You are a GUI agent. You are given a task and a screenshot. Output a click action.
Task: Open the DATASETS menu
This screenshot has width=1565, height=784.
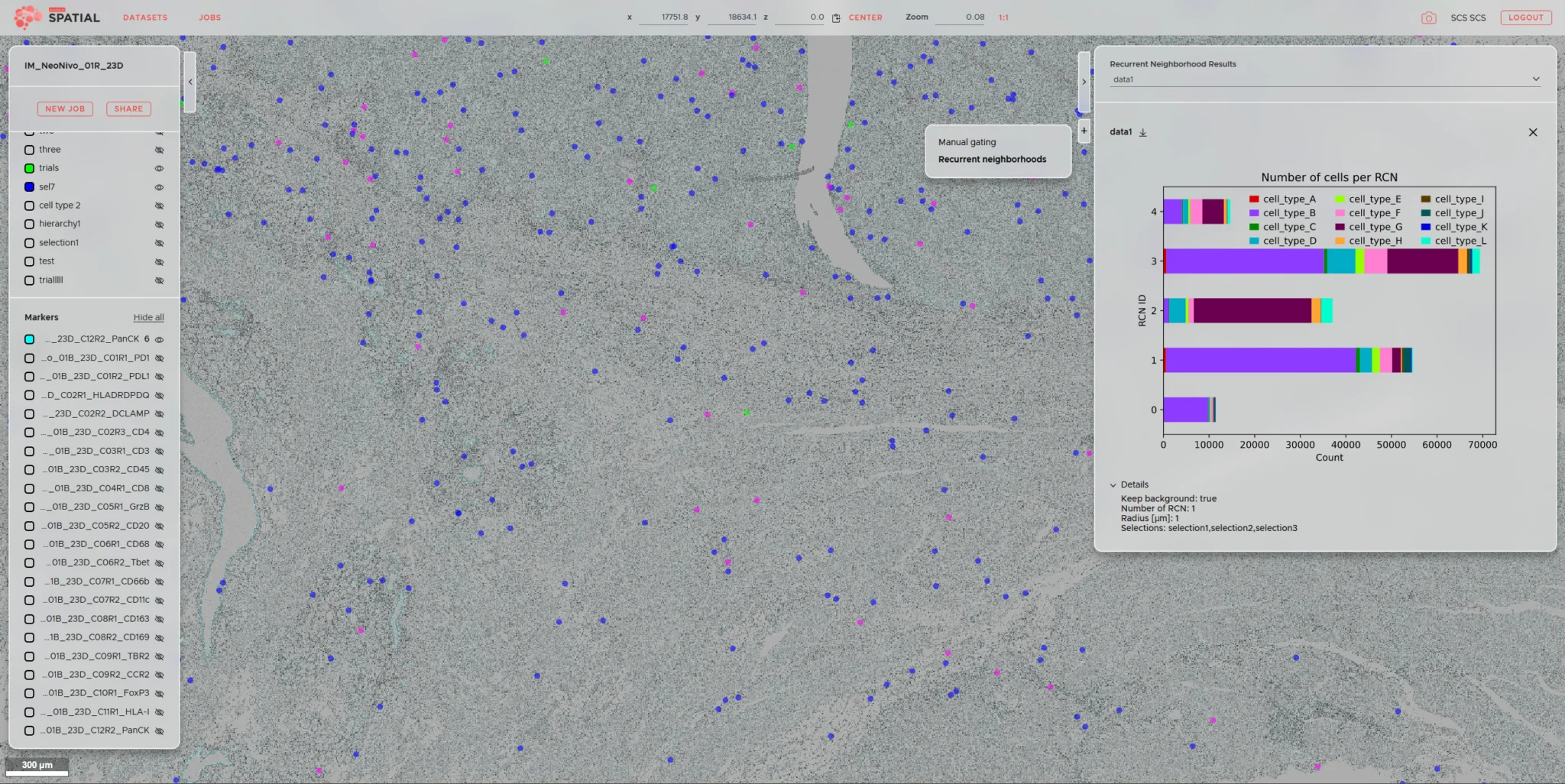point(145,18)
